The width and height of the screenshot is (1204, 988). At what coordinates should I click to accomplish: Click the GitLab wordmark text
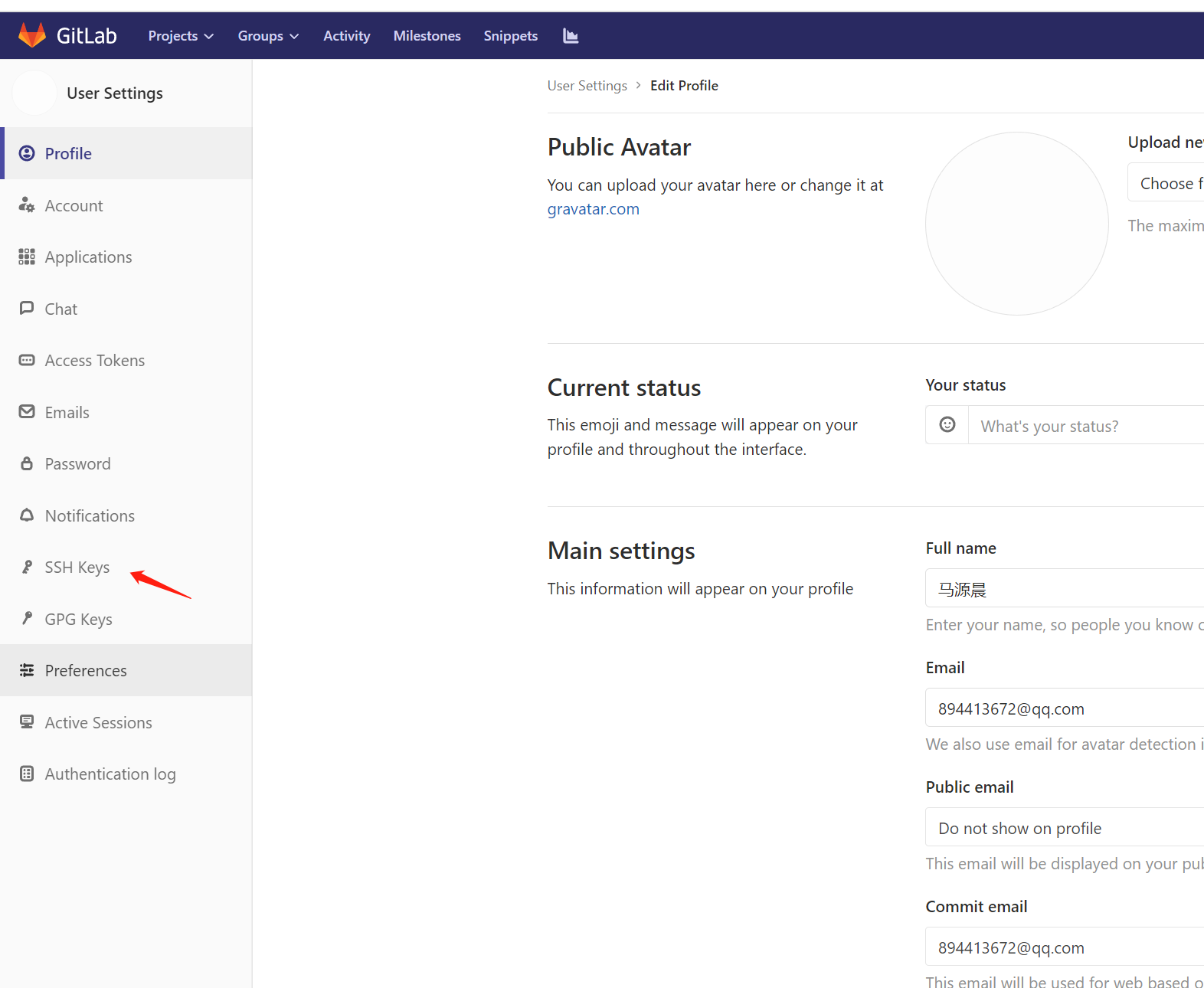click(x=87, y=36)
